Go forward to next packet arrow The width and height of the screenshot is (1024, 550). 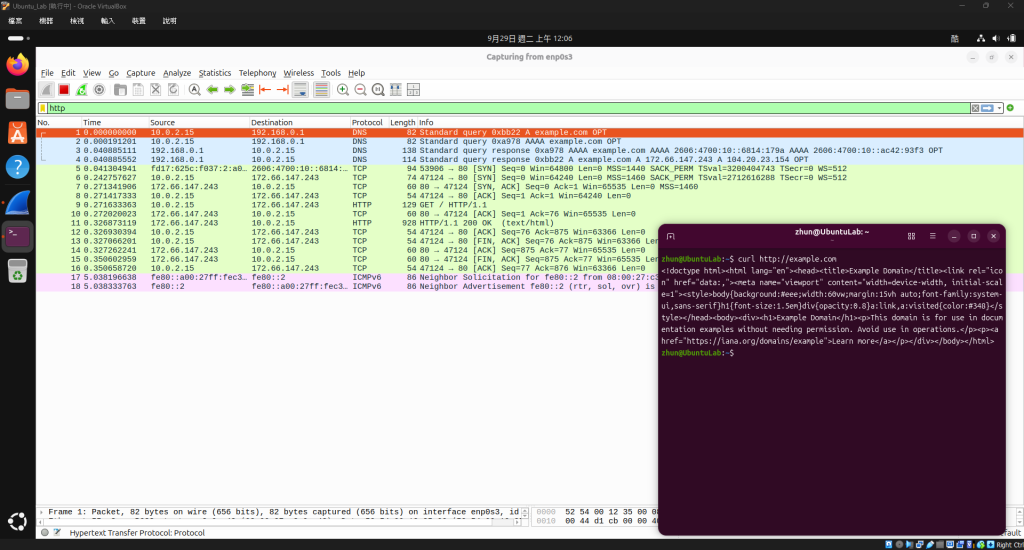[230, 89]
